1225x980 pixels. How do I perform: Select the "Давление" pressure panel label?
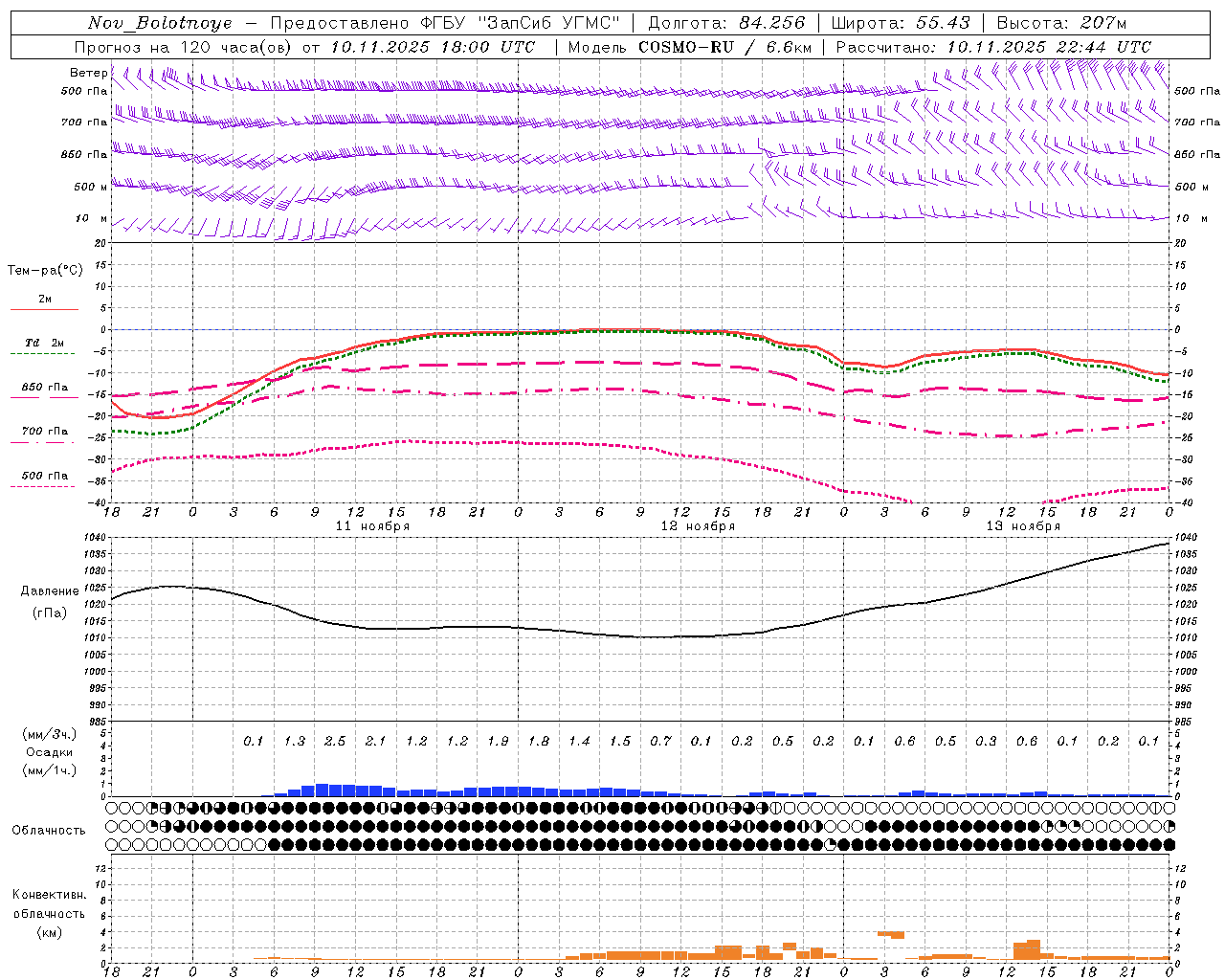(50, 591)
